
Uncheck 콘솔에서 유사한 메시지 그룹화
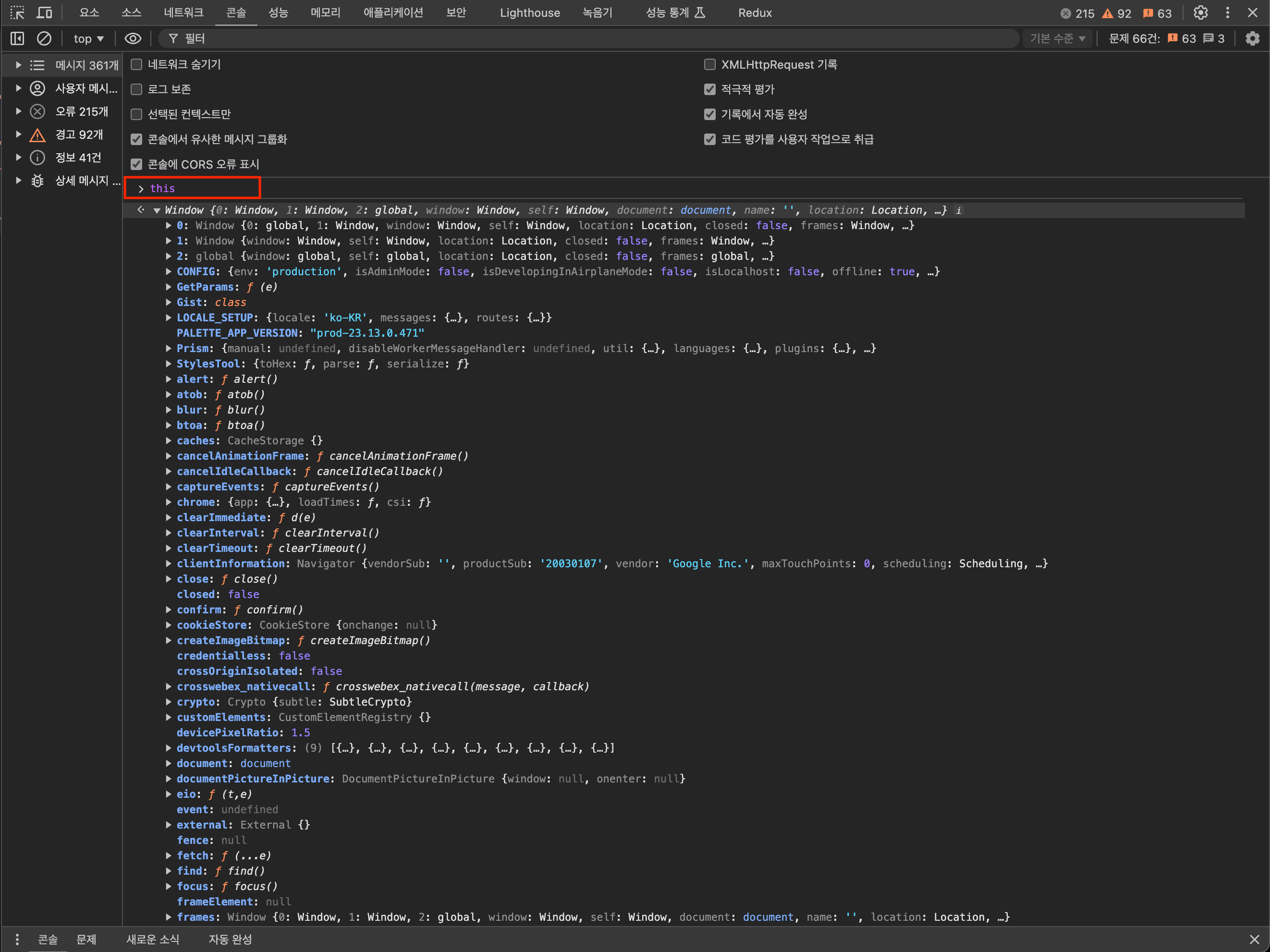[136, 139]
